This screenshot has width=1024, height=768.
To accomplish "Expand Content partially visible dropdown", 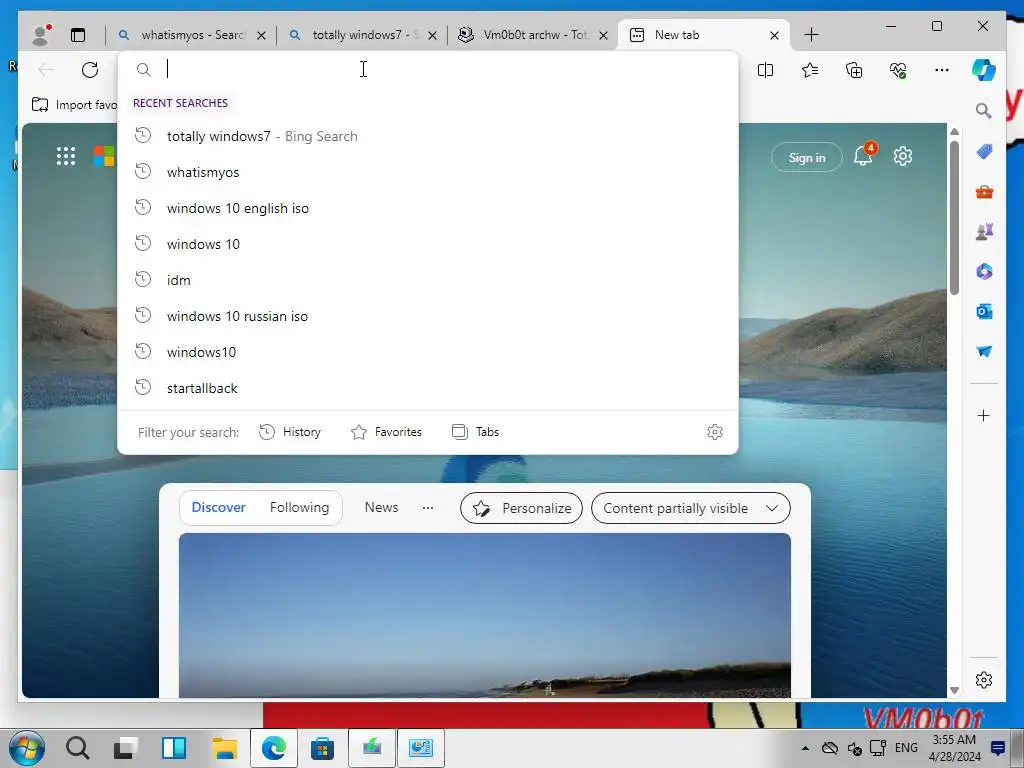I will click(x=690, y=508).
